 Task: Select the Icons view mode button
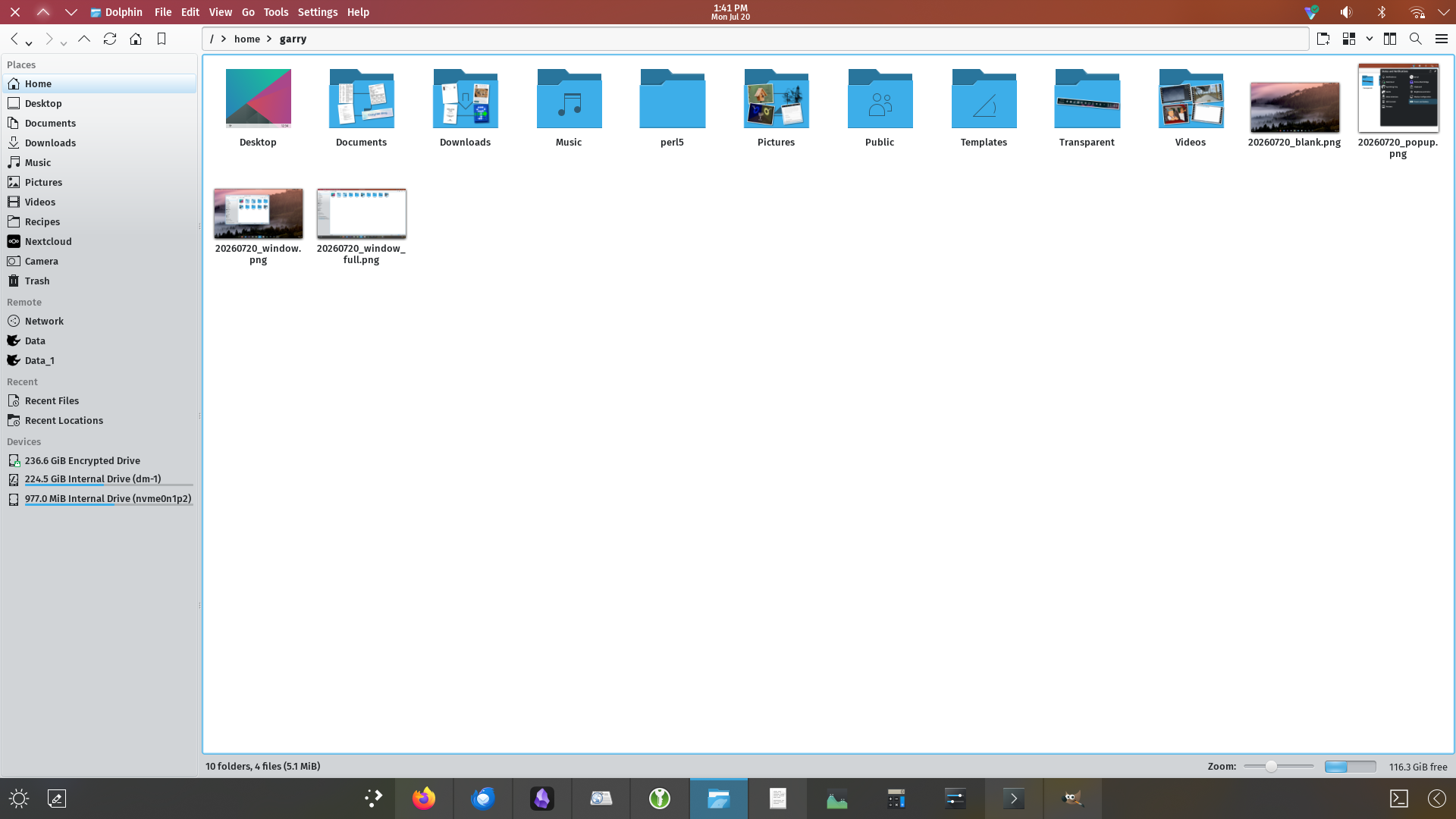point(1349,39)
